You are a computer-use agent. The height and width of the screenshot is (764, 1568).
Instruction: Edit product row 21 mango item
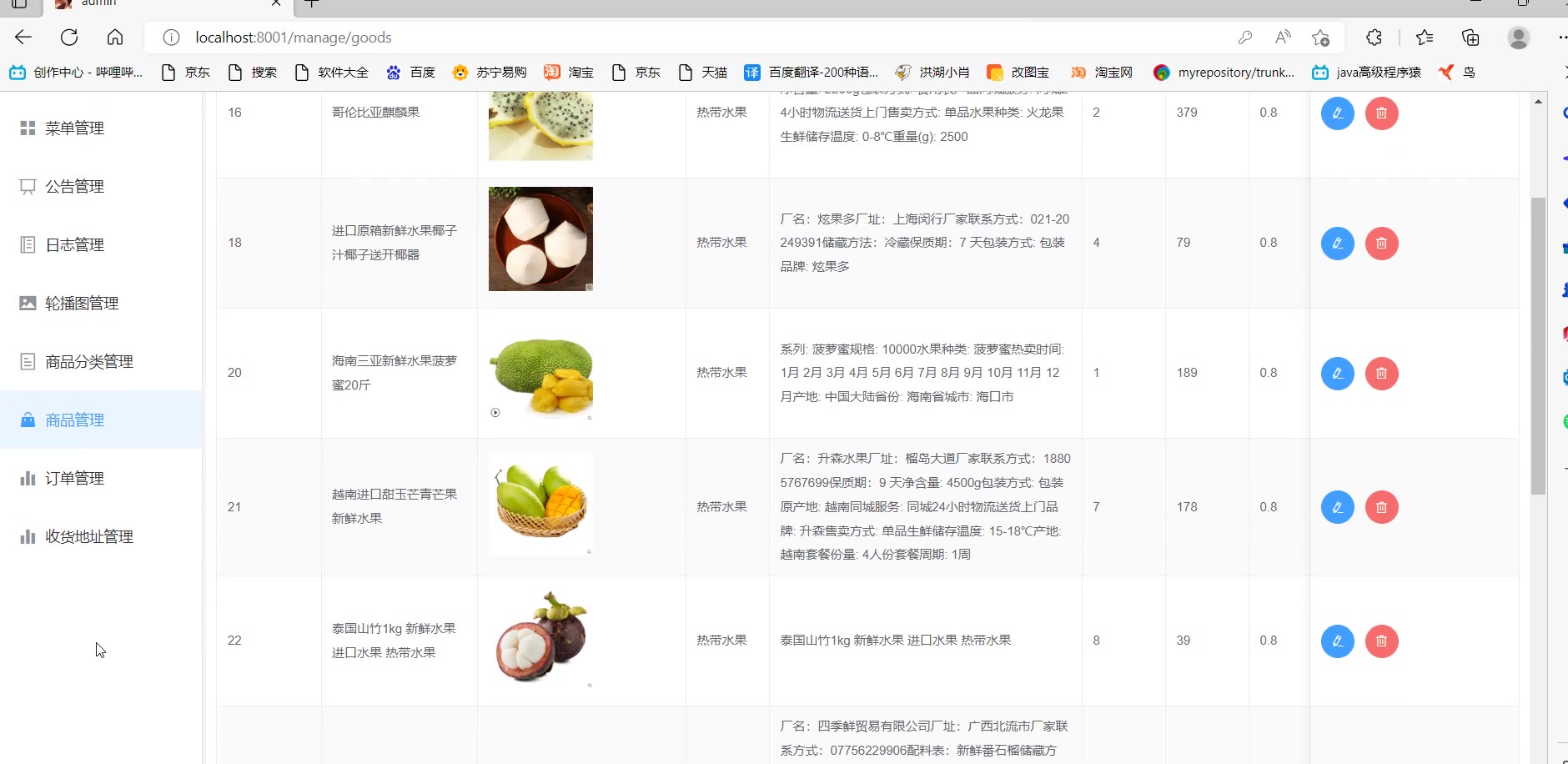pyautogui.click(x=1337, y=507)
